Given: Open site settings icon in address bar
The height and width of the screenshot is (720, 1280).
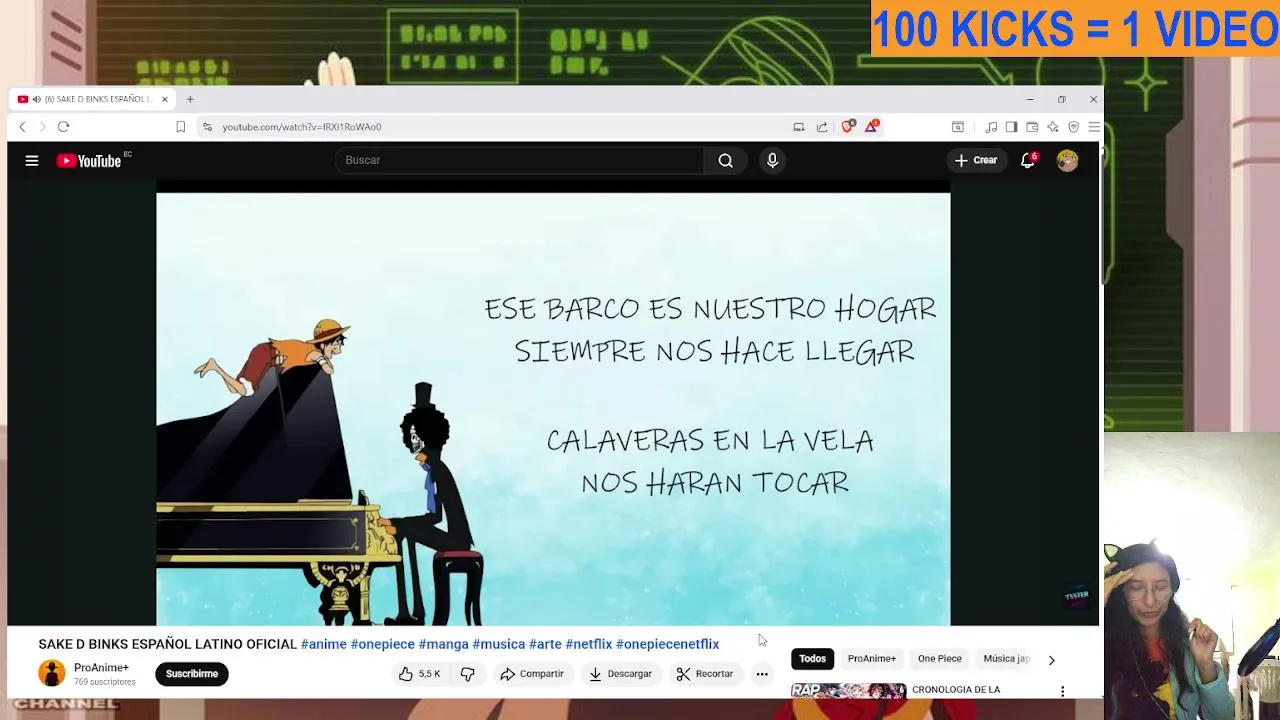Looking at the screenshot, I should coord(207,127).
